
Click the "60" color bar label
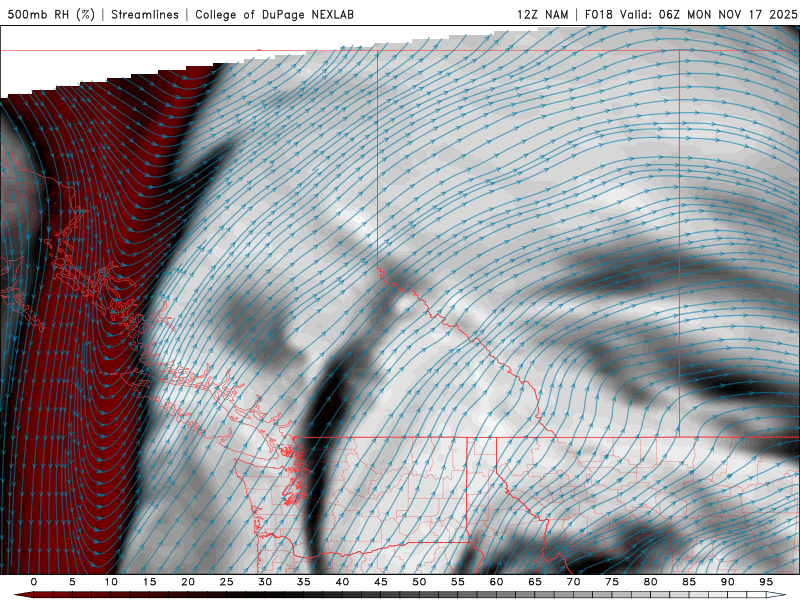point(496,582)
